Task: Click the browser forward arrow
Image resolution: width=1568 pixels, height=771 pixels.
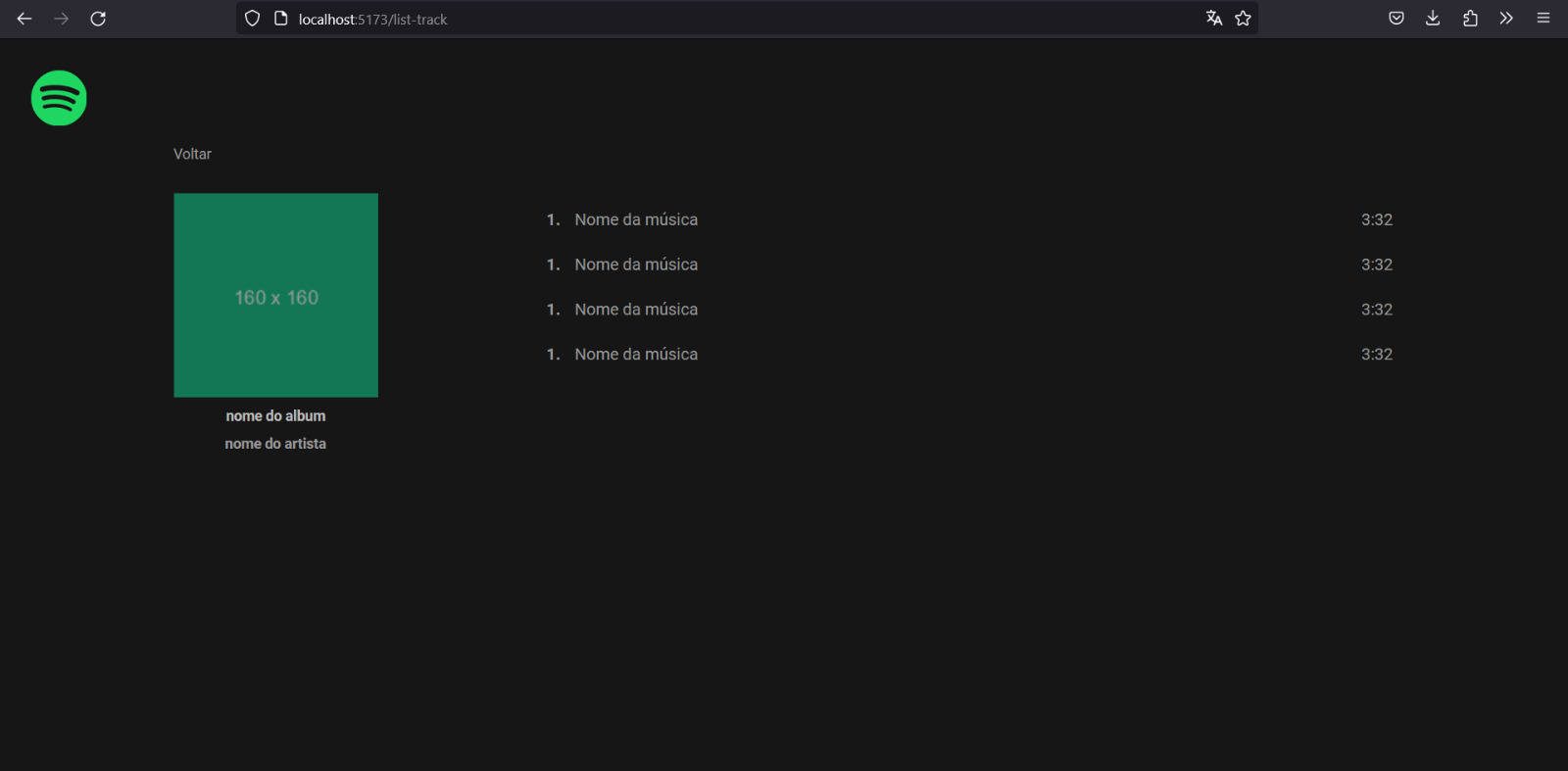Action: [x=61, y=19]
